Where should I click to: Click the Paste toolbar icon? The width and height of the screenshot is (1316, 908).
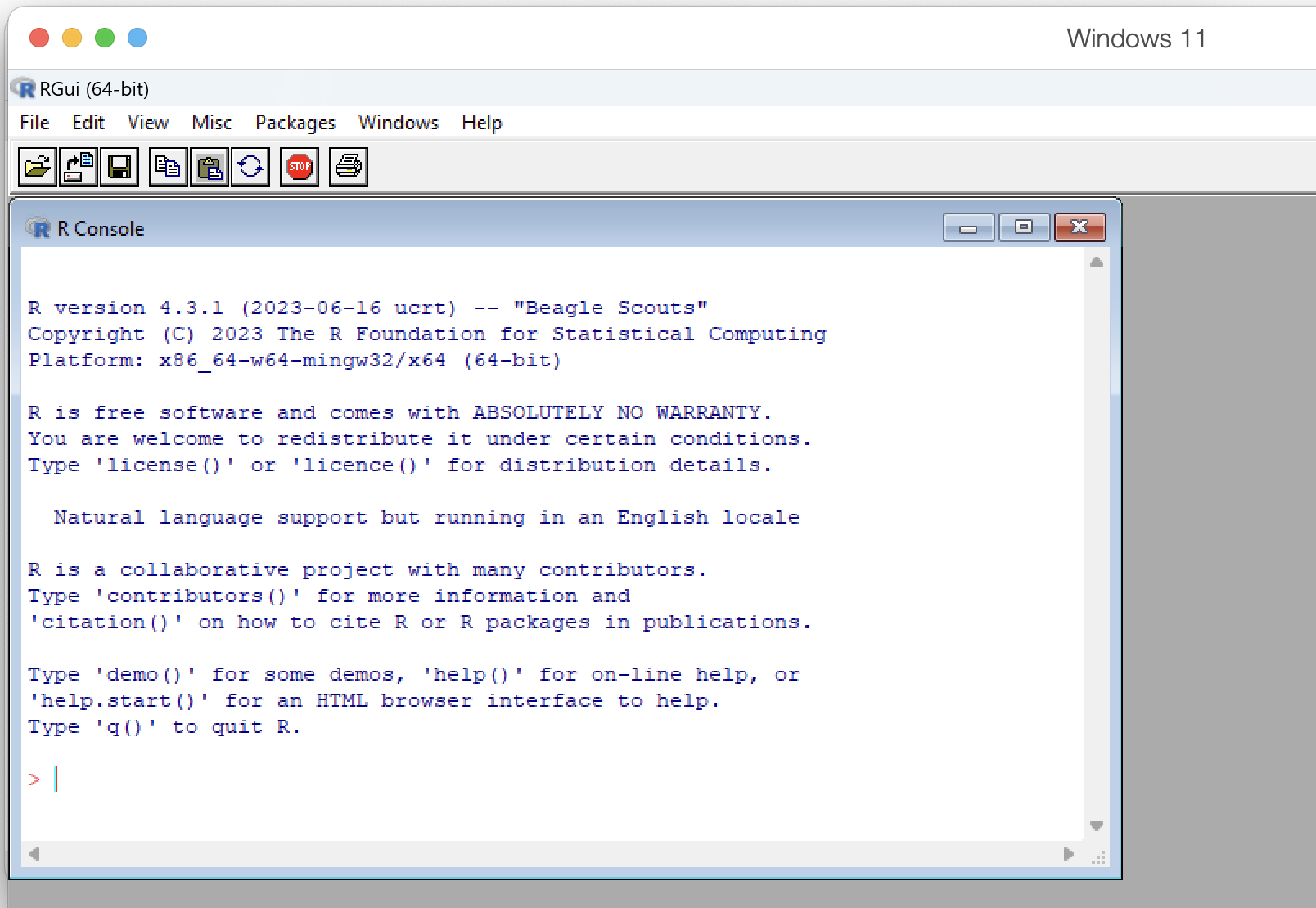point(210,167)
